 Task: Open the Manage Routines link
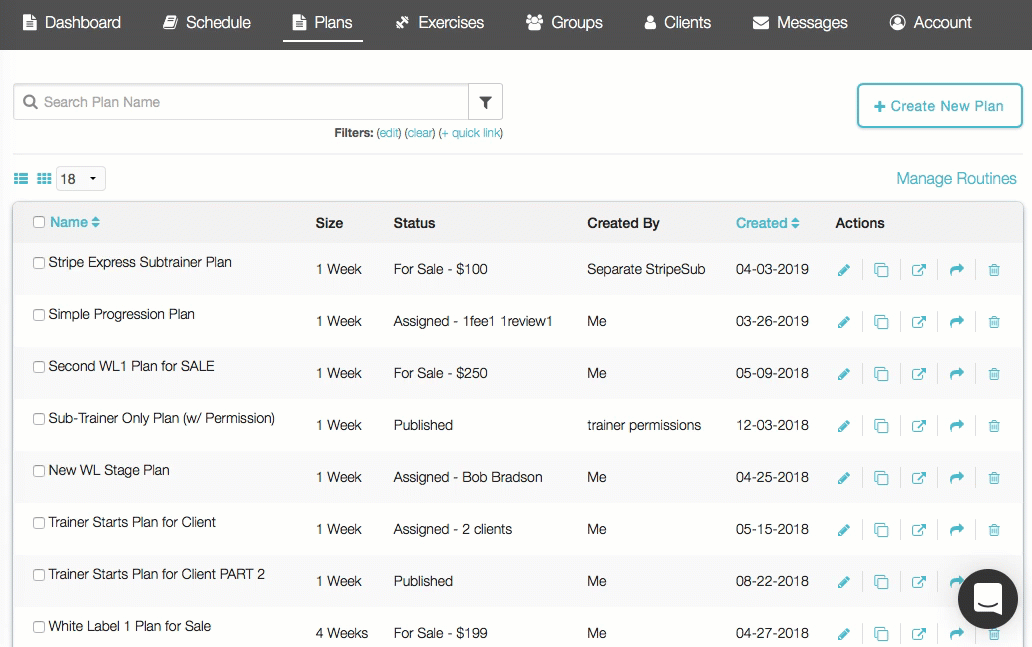click(x=956, y=178)
